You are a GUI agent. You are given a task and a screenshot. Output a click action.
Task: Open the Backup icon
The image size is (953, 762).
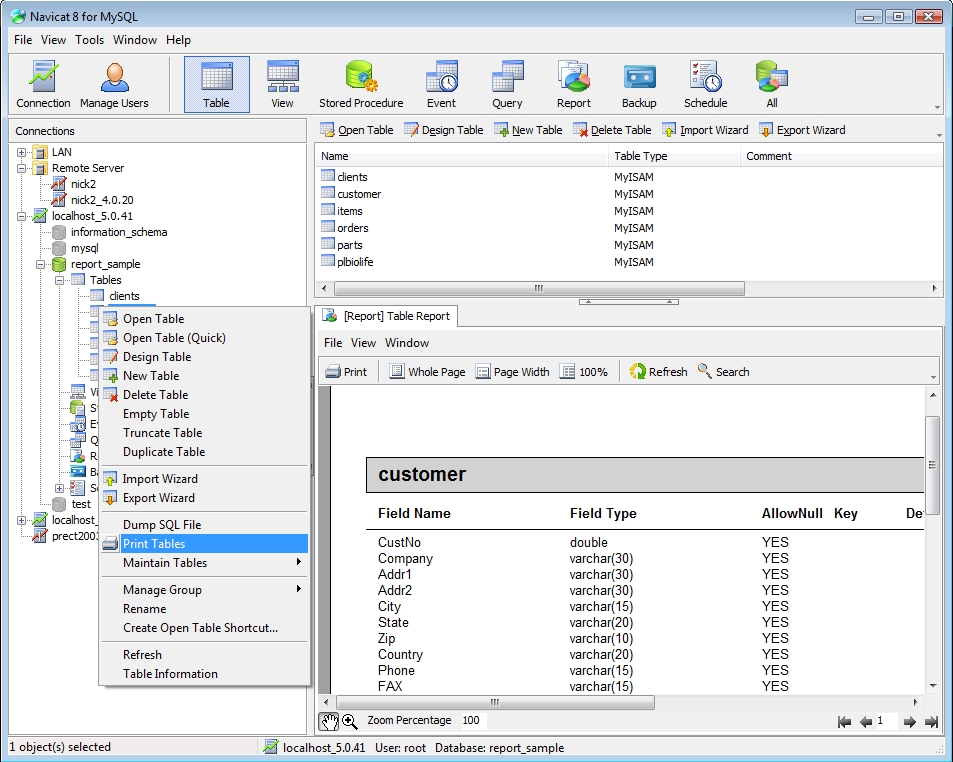point(639,84)
